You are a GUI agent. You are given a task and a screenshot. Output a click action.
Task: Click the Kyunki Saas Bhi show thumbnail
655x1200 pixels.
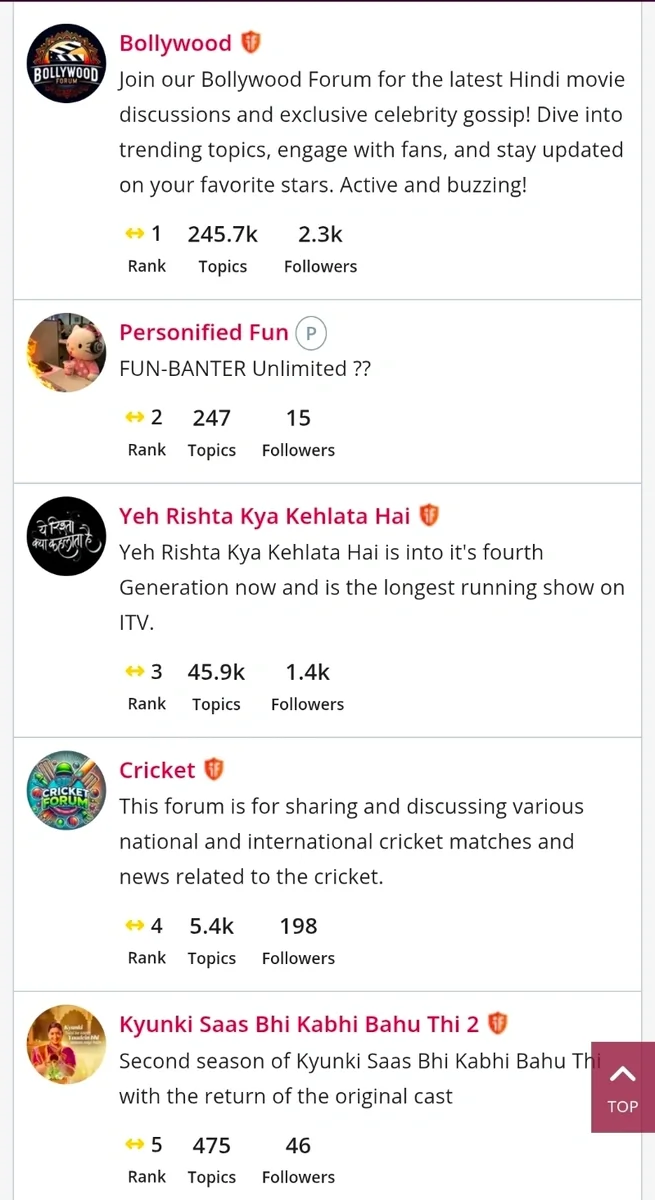click(66, 1044)
